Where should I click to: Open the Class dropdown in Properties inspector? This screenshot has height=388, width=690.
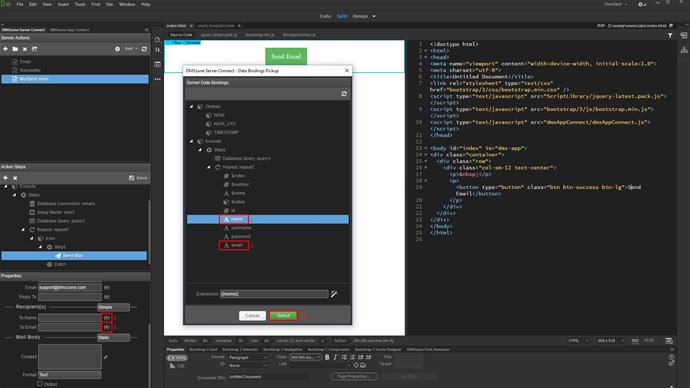tap(305, 357)
